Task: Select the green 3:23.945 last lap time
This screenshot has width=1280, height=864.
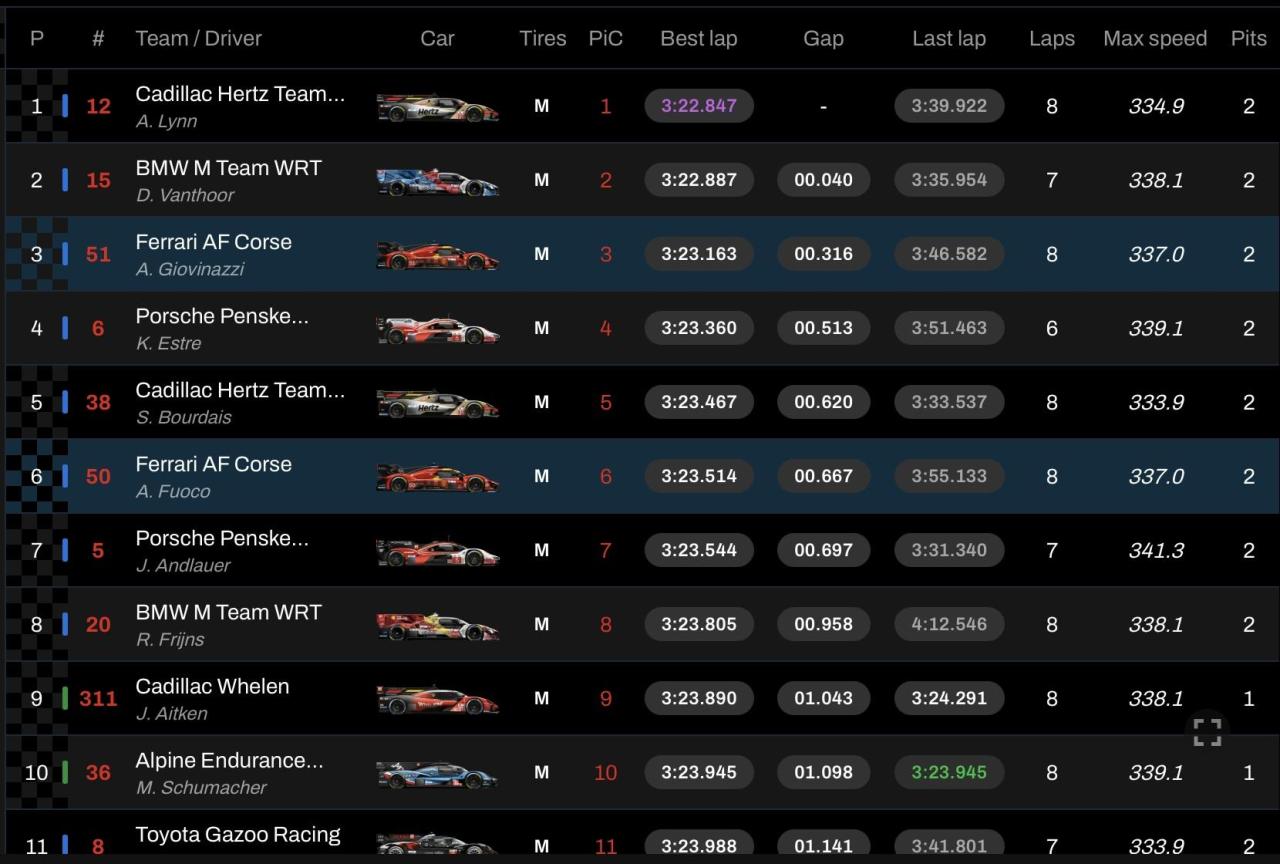Action: [x=948, y=772]
